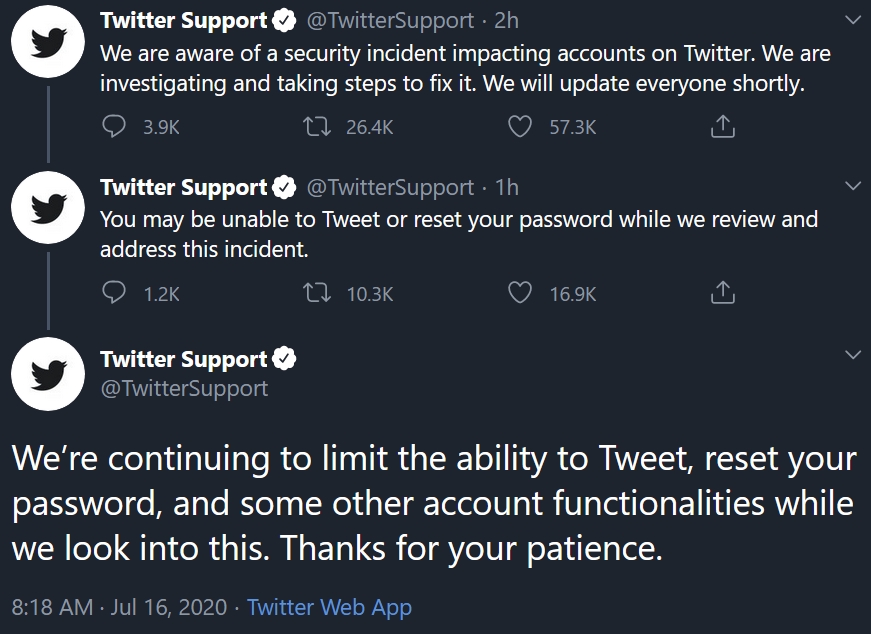Share the password reset tweet
This screenshot has width=871, height=634.
click(722, 293)
